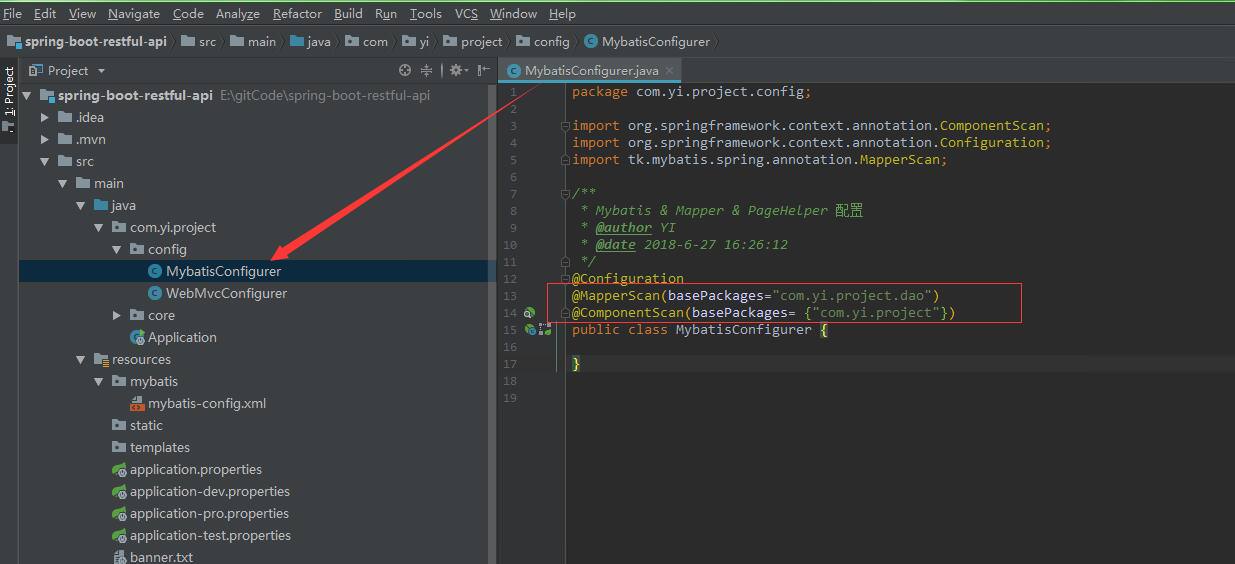Viewport: 1235px width, 564px height.
Task: Open the Navigate menu
Action: (134, 13)
